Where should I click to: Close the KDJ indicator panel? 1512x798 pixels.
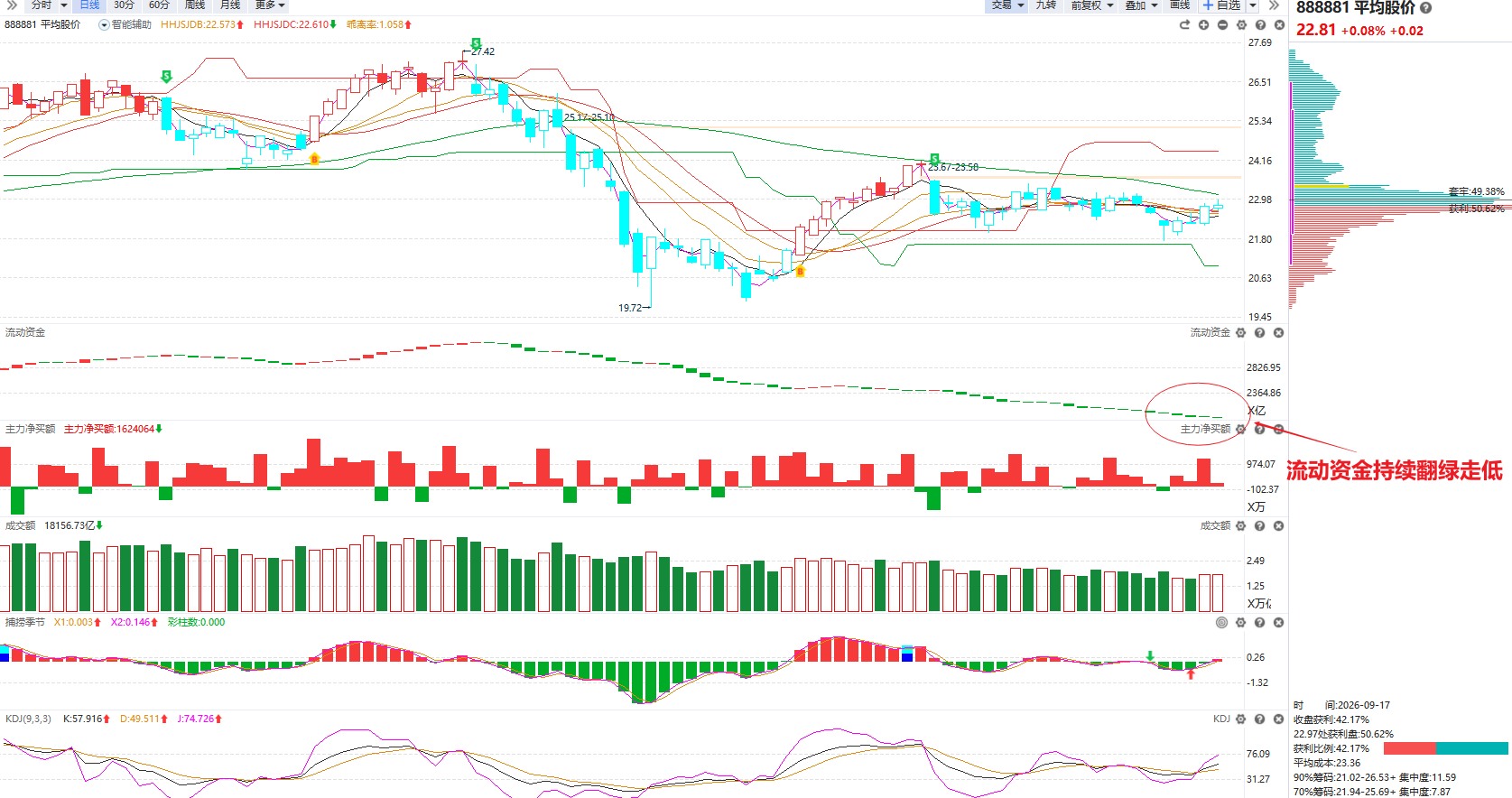(x=1278, y=719)
